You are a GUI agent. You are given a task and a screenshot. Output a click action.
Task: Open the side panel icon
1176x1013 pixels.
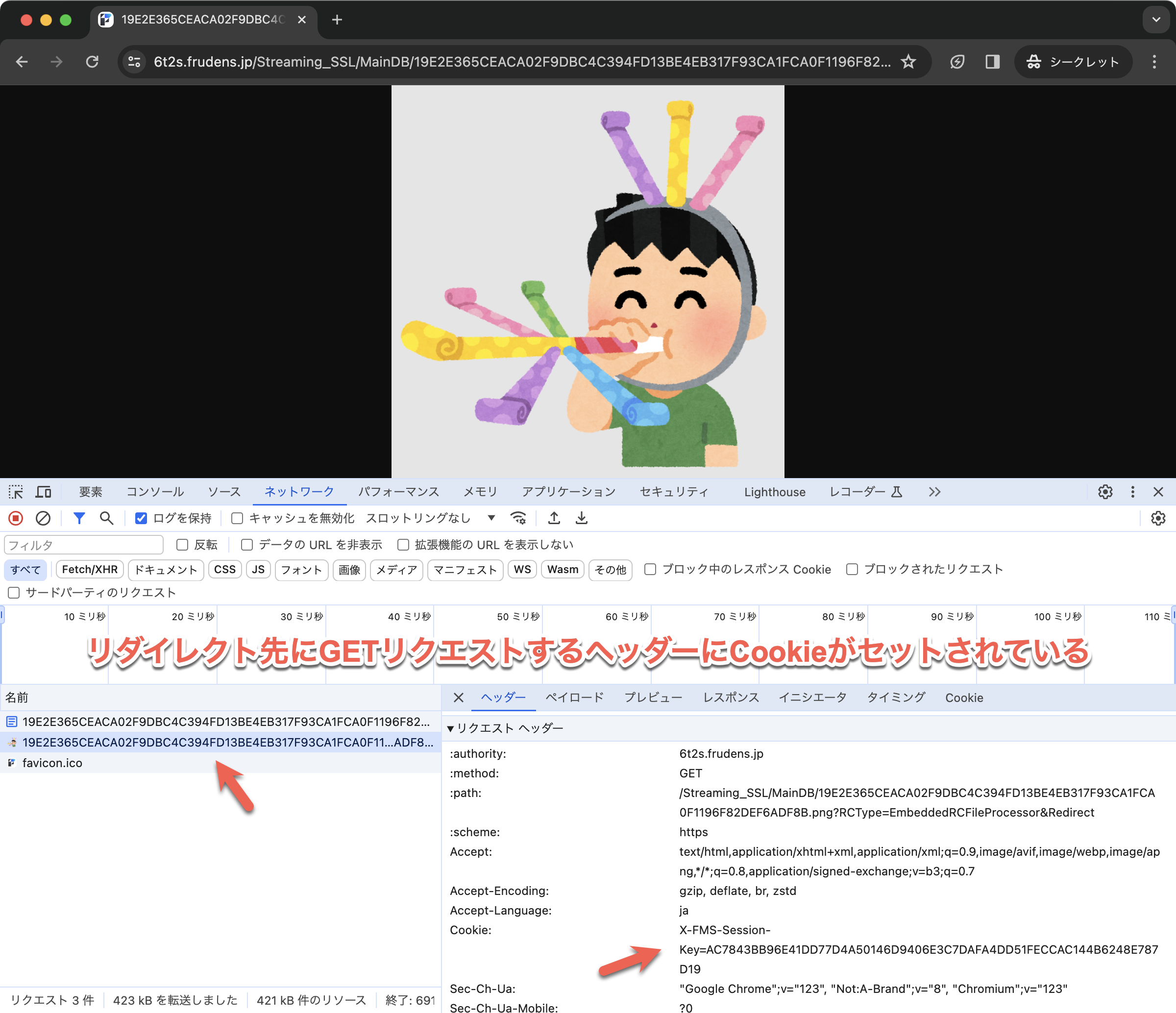click(993, 62)
